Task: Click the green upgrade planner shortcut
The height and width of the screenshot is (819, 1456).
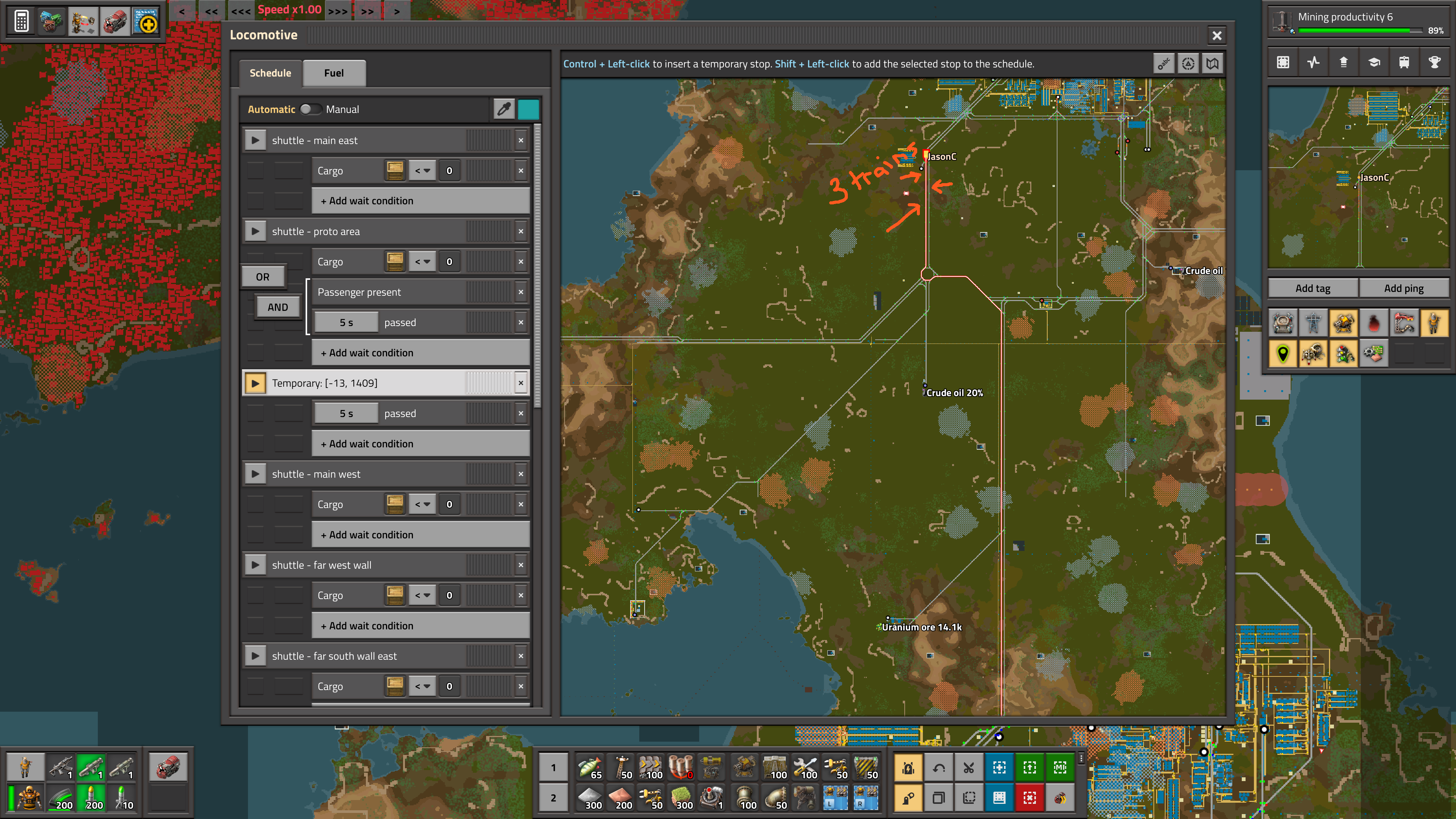Action: [1029, 767]
